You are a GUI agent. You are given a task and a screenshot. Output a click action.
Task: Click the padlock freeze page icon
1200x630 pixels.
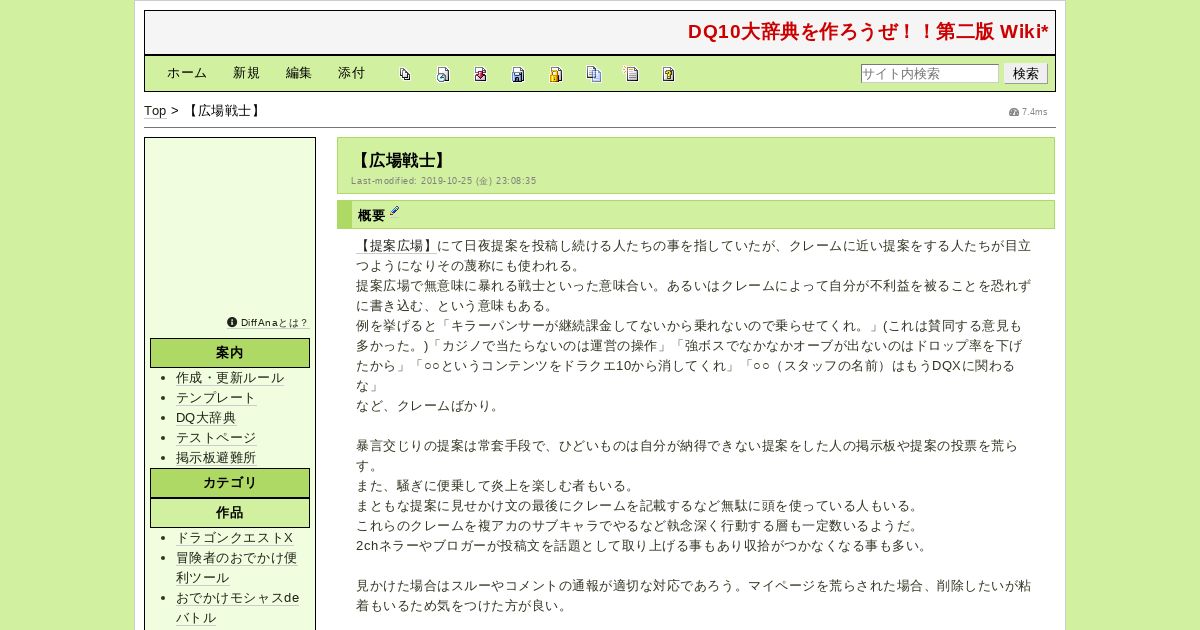556,74
